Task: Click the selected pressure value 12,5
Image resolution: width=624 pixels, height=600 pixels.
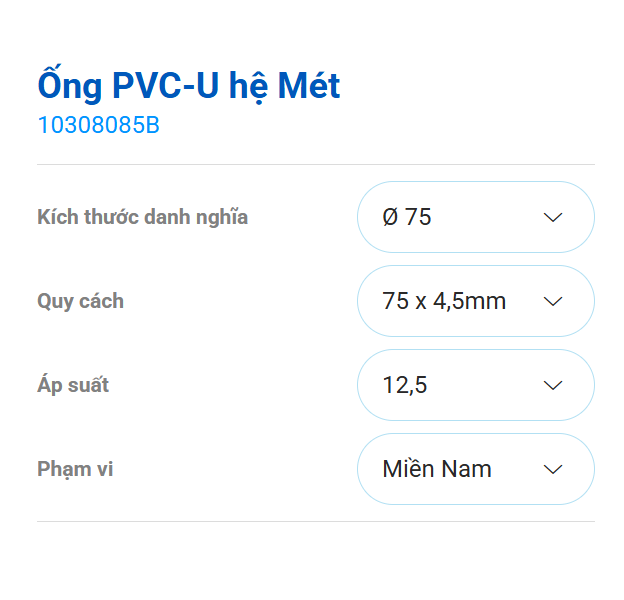Action: (405, 385)
